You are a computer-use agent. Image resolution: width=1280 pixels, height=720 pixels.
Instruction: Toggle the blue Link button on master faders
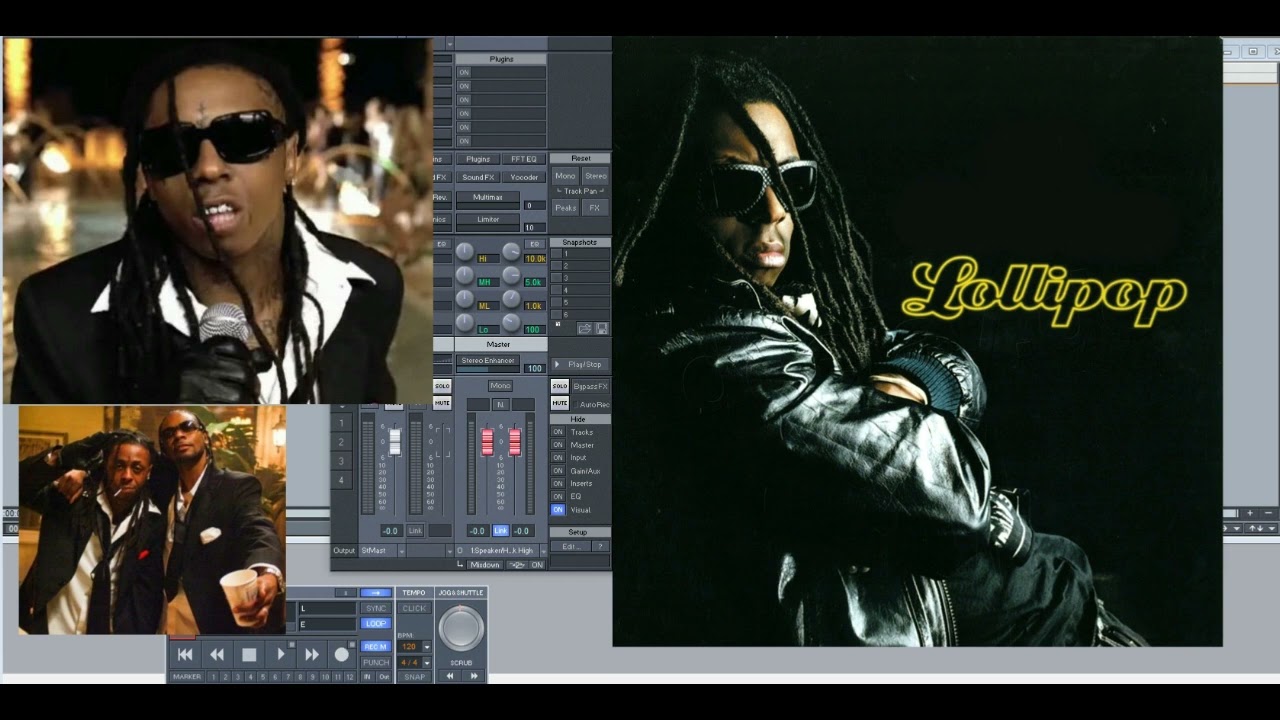501,531
